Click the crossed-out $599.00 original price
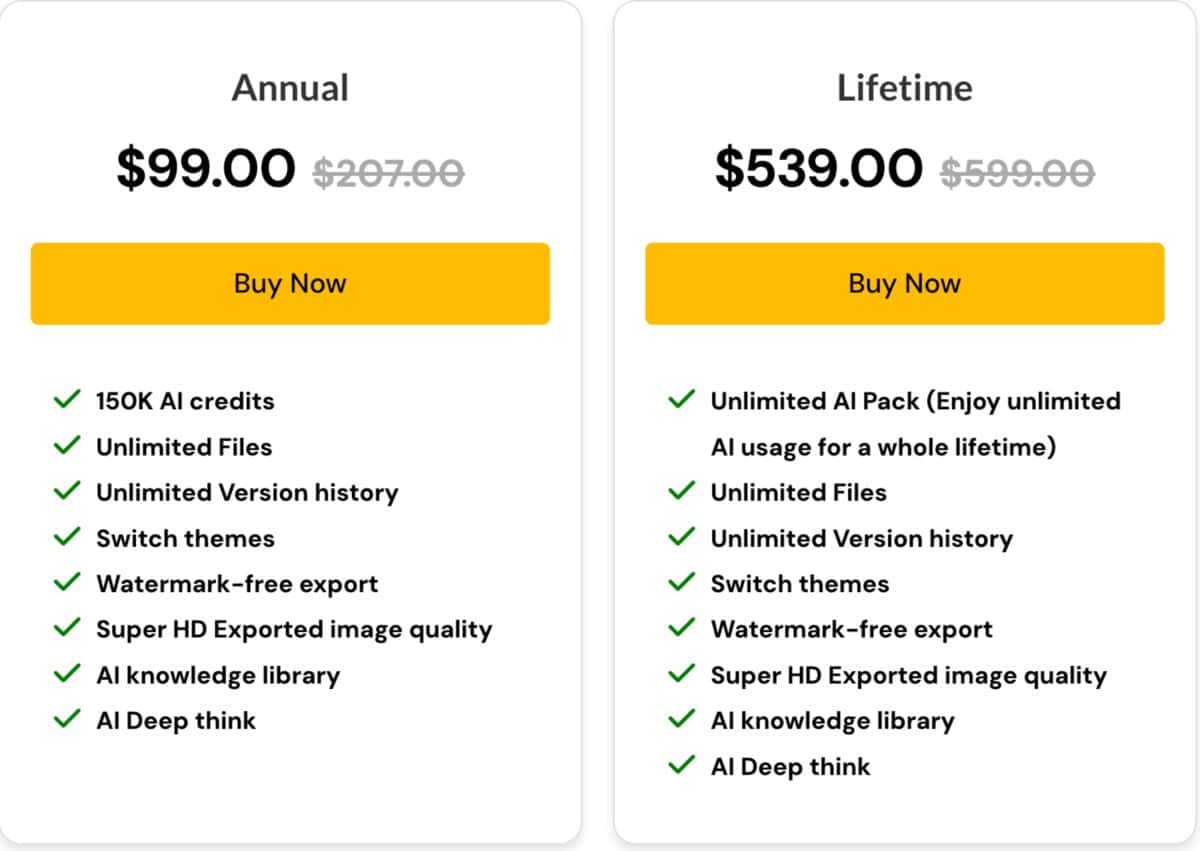 coord(1017,173)
